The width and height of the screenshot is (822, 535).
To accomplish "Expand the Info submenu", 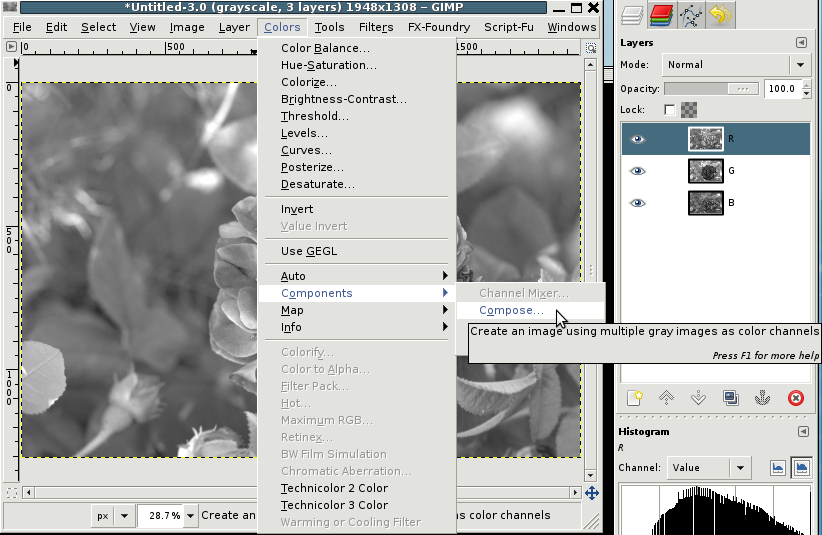I will pyautogui.click(x=356, y=327).
